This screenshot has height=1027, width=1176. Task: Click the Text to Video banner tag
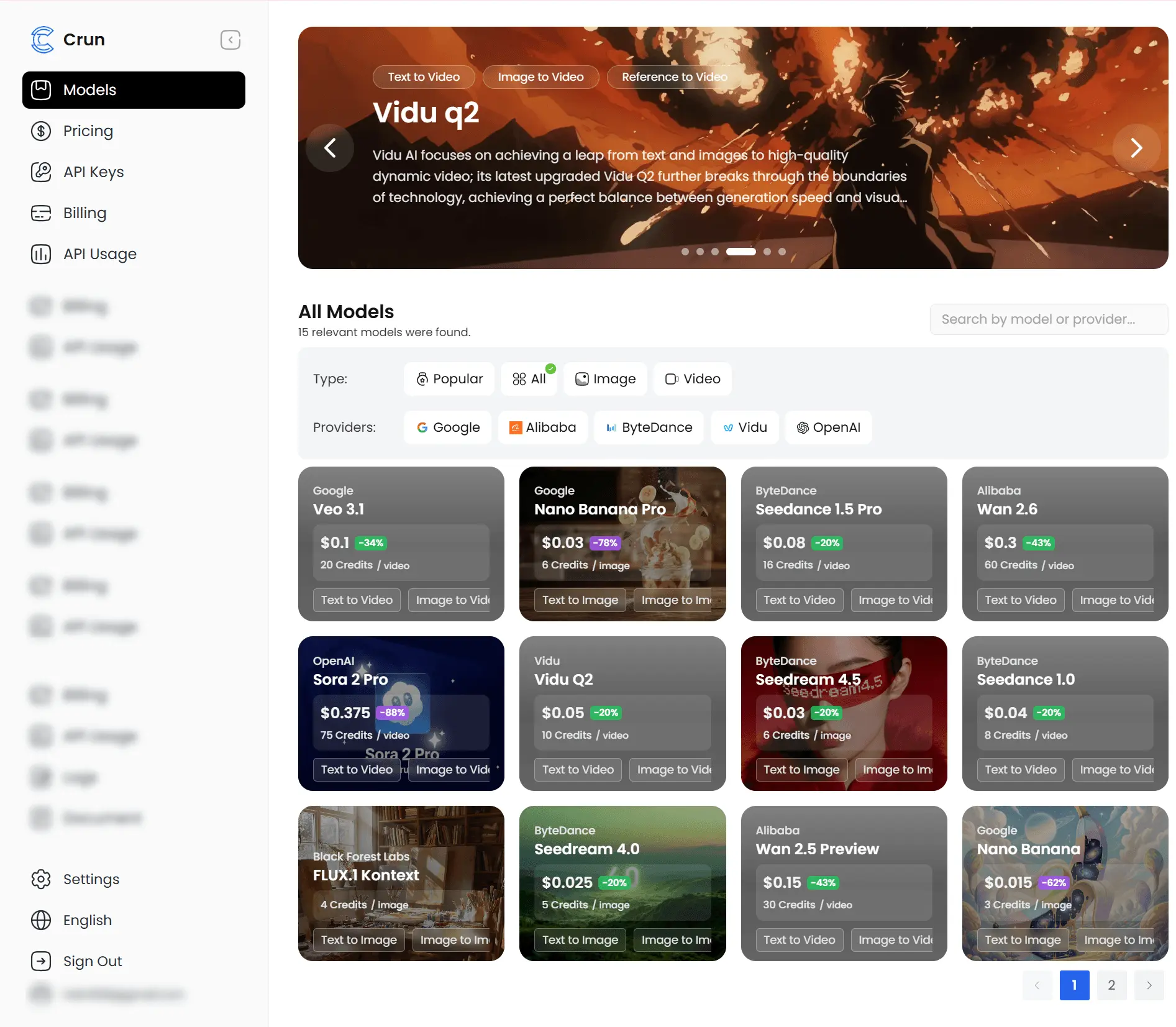(x=424, y=77)
